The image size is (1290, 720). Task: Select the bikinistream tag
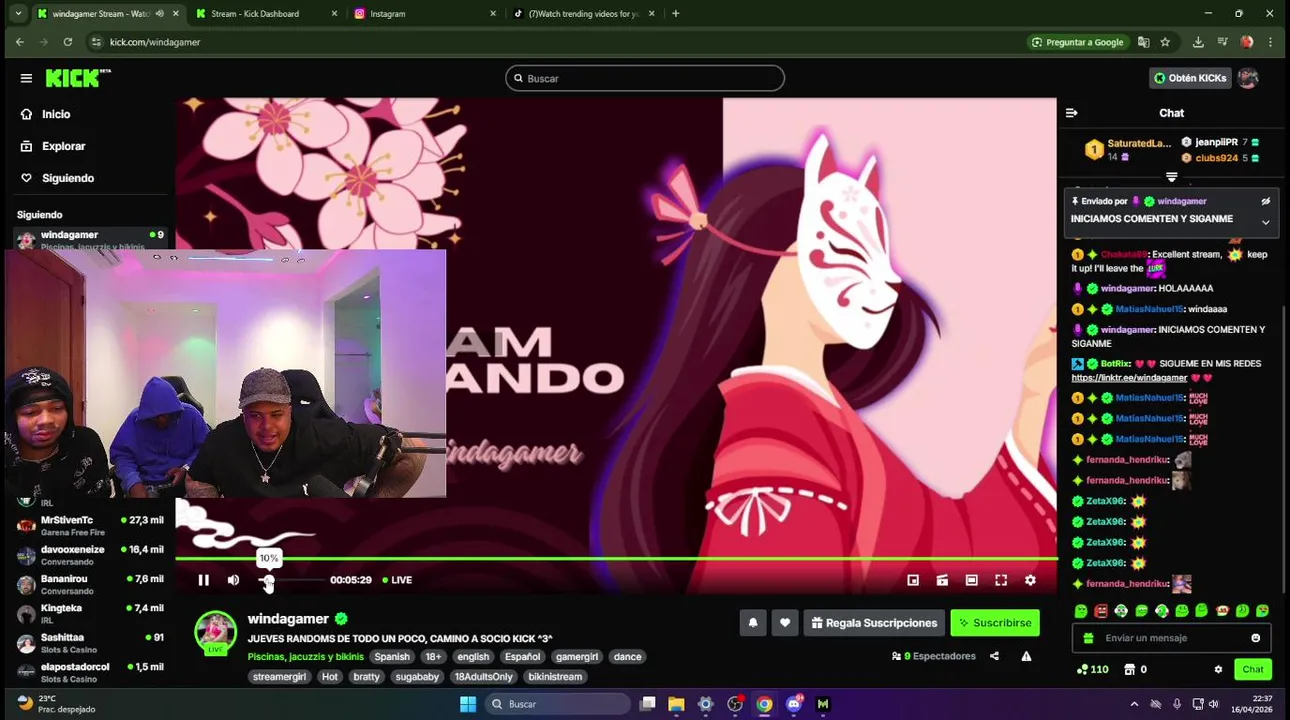(x=555, y=677)
